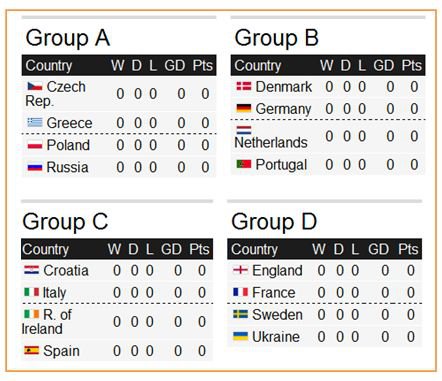Click the Netherlands flag icon

(x=244, y=129)
